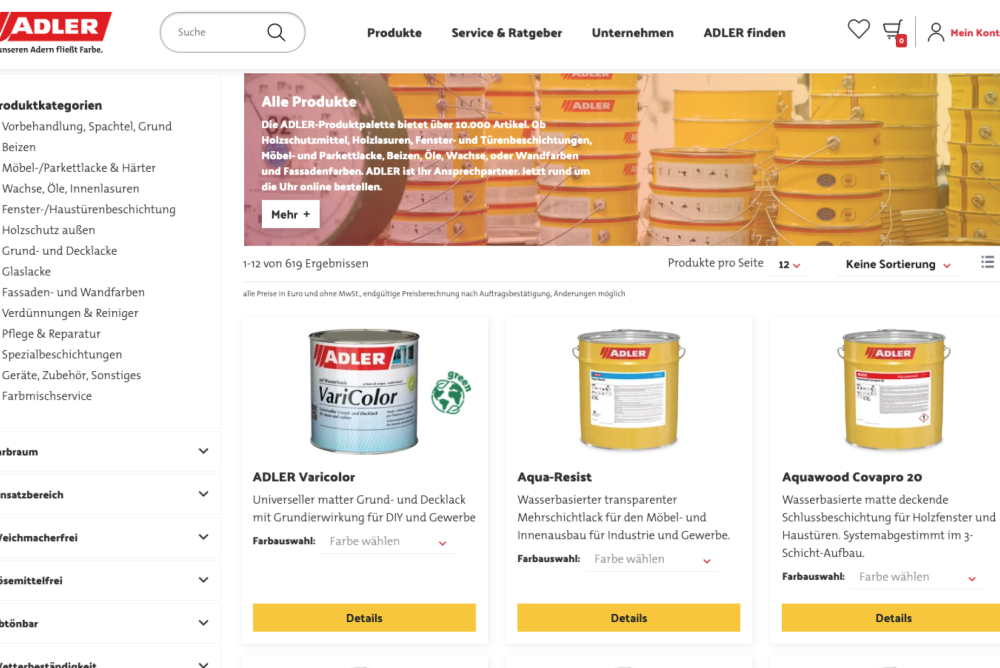The height and width of the screenshot is (668, 1000).
Task: Open Service & Ratgeber menu
Action: point(506,33)
